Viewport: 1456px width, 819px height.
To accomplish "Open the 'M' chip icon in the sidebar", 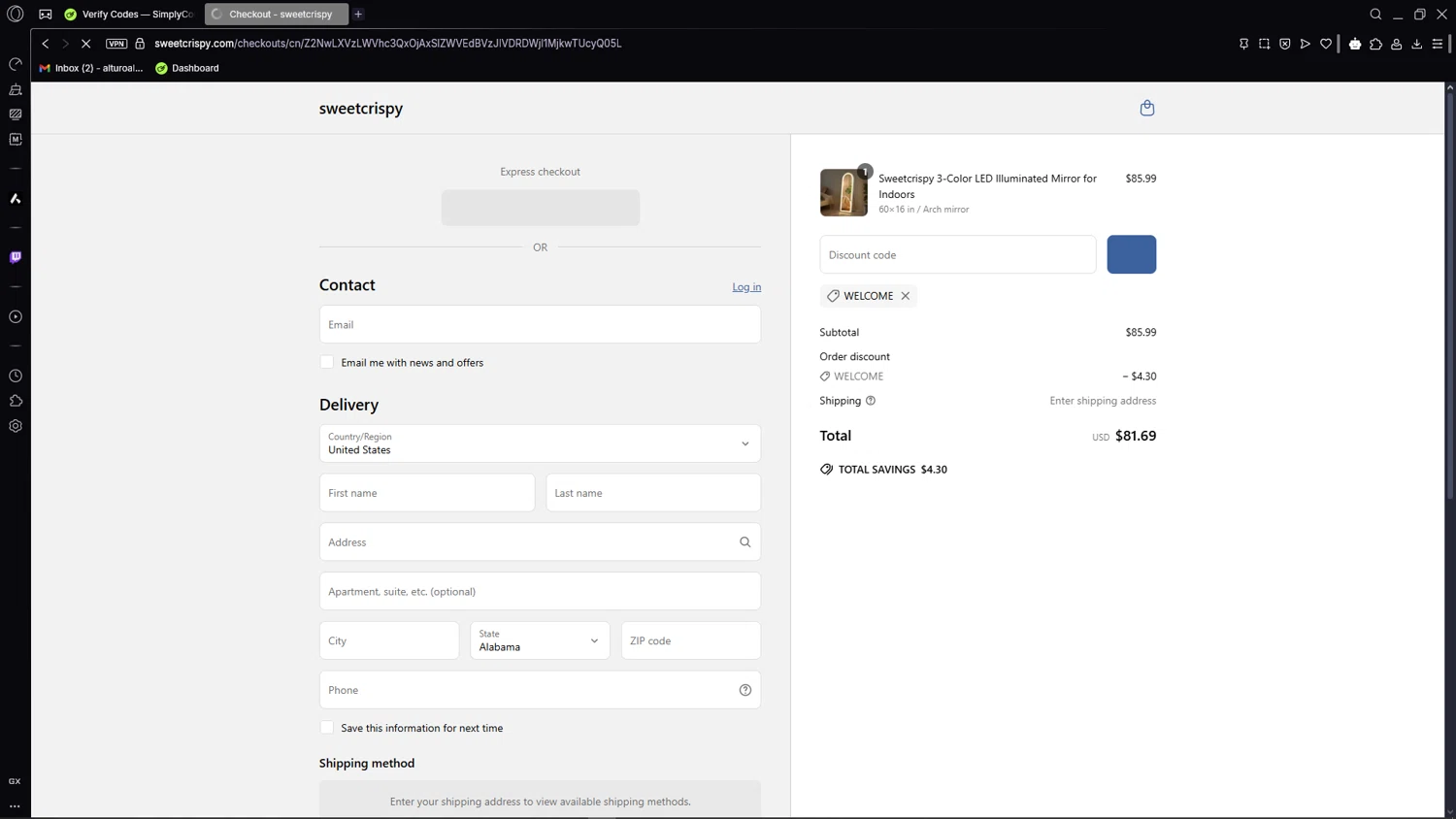I will pyautogui.click(x=16, y=140).
